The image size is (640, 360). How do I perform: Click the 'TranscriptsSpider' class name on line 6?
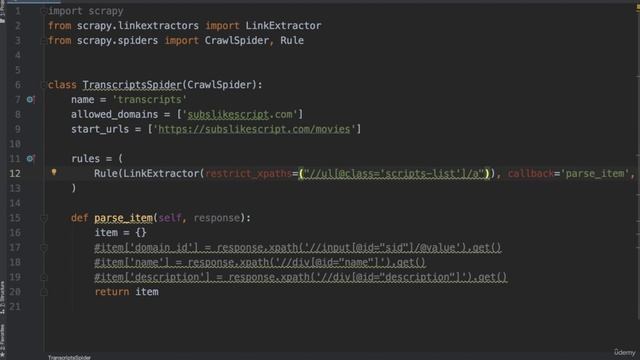[132, 85]
